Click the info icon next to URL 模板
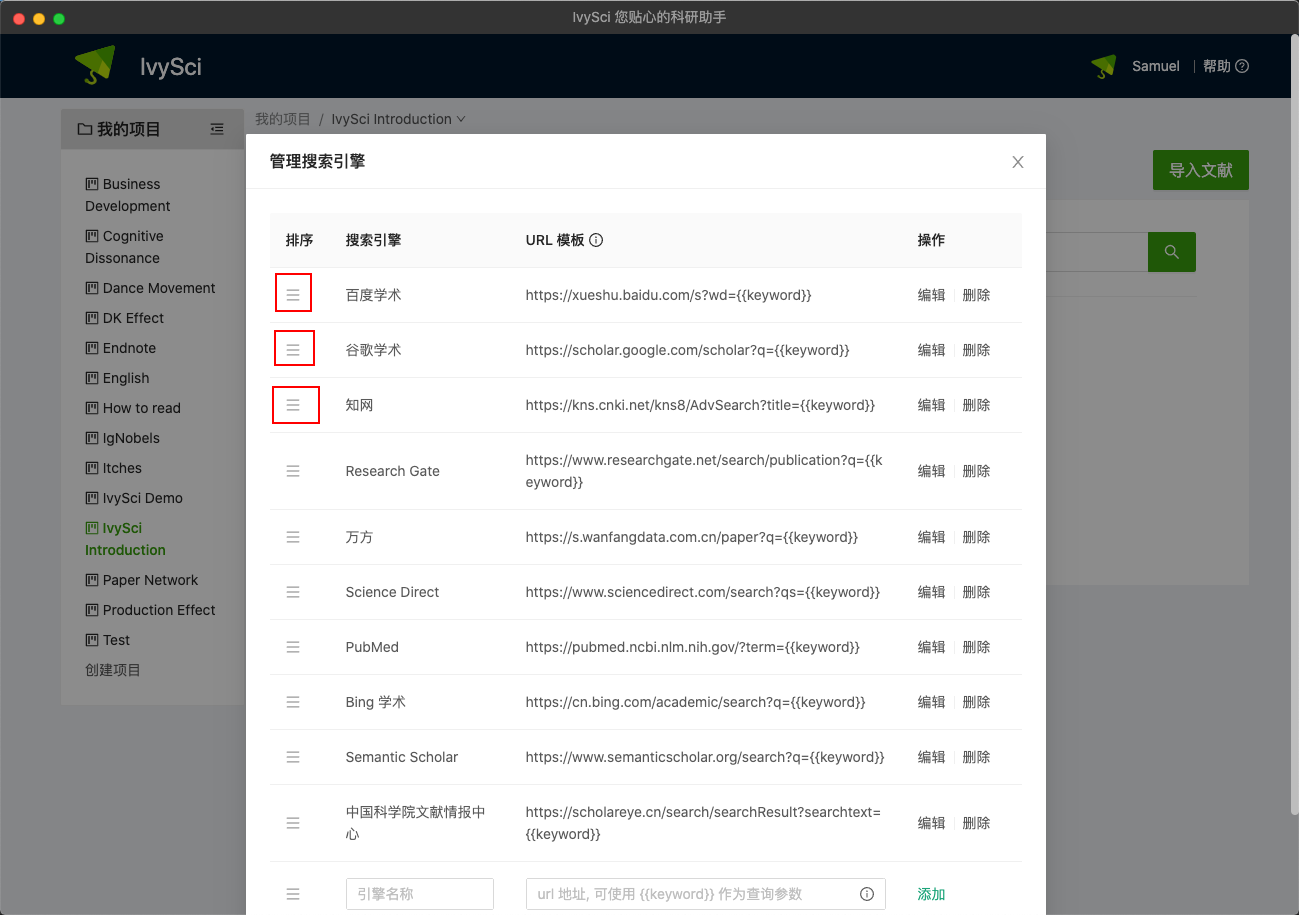The width and height of the screenshot is (1299, 915). tap(596, 240)
